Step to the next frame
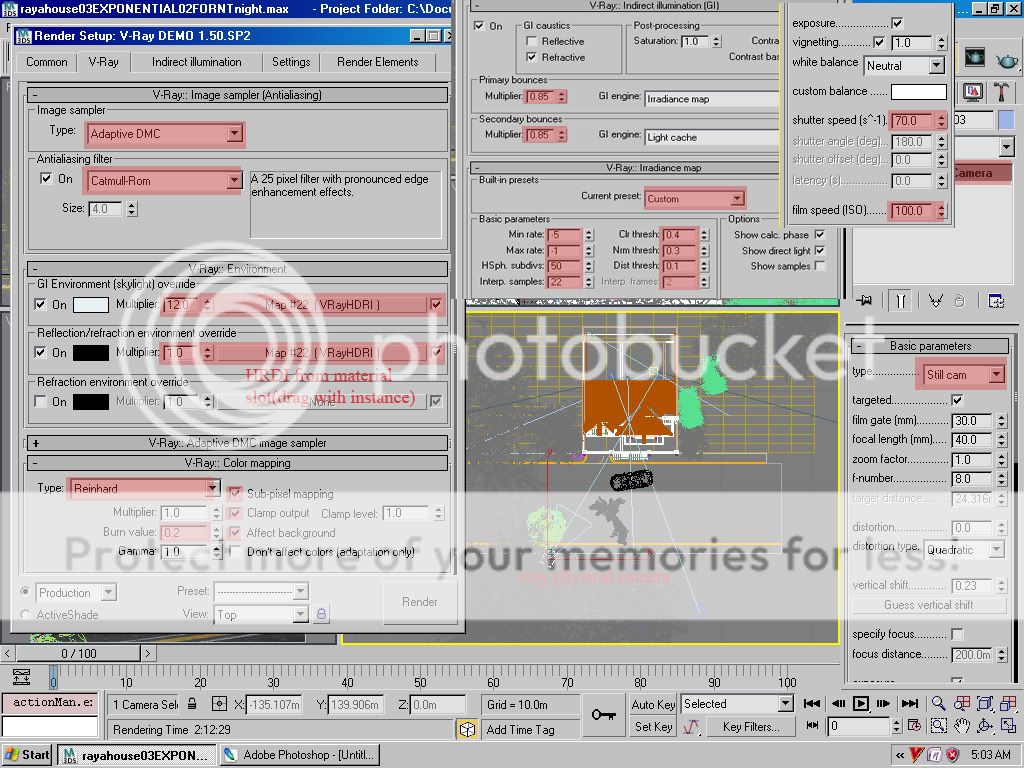Viewport: 1024px width, 768px height. tap(884, 703)
